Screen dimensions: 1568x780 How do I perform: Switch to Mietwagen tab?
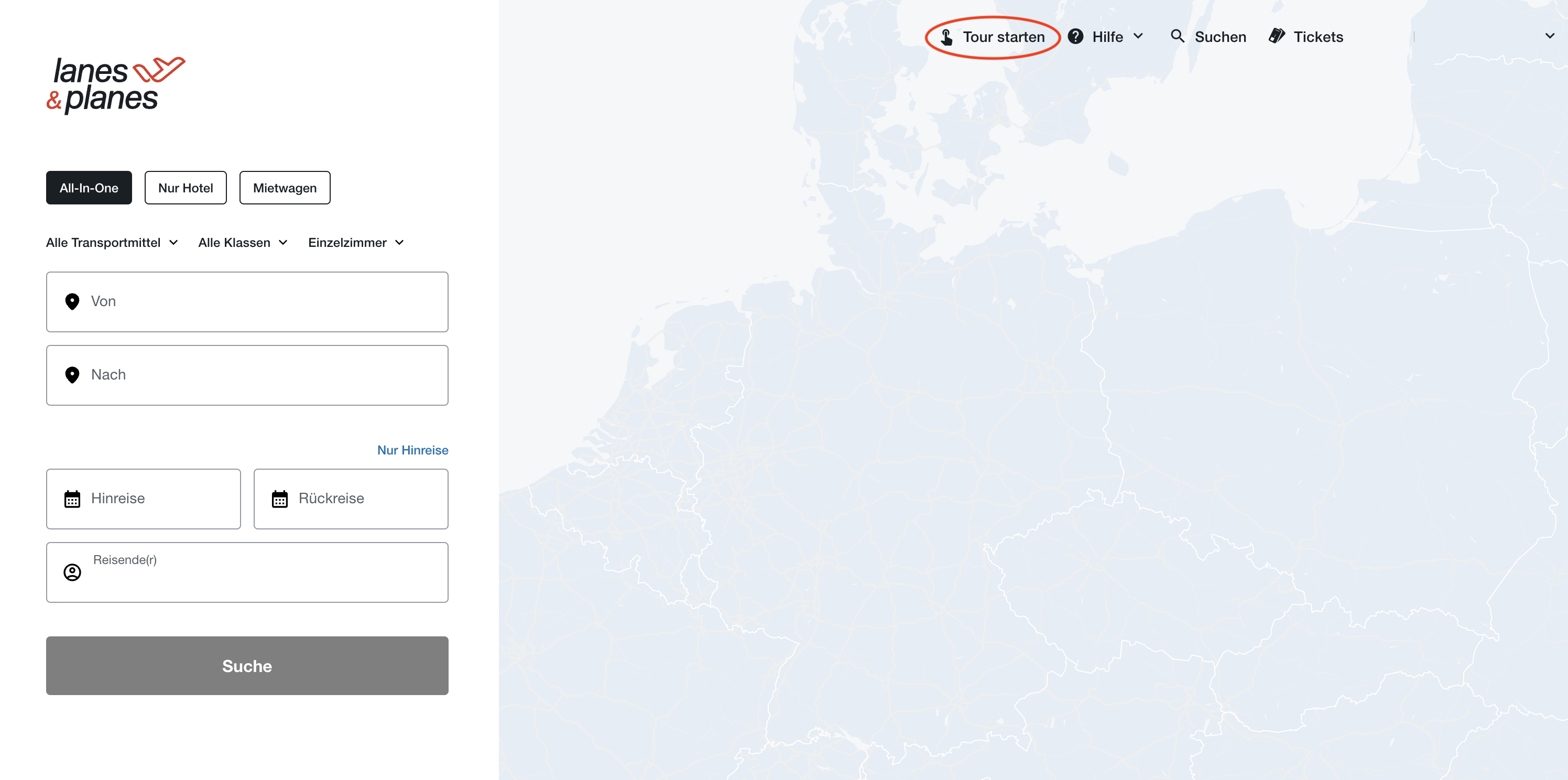(x=285, y=188)
